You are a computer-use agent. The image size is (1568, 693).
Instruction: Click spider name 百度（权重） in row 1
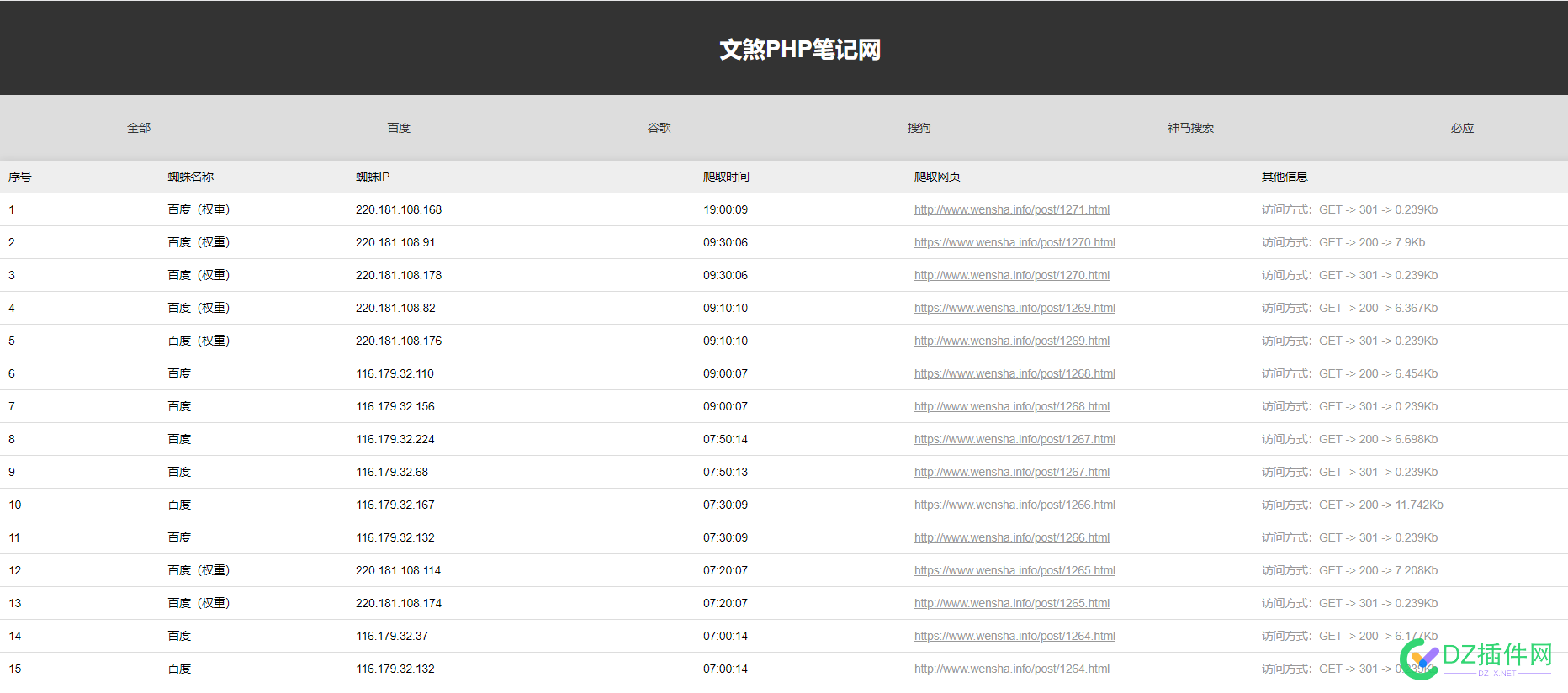click(199, 209)
